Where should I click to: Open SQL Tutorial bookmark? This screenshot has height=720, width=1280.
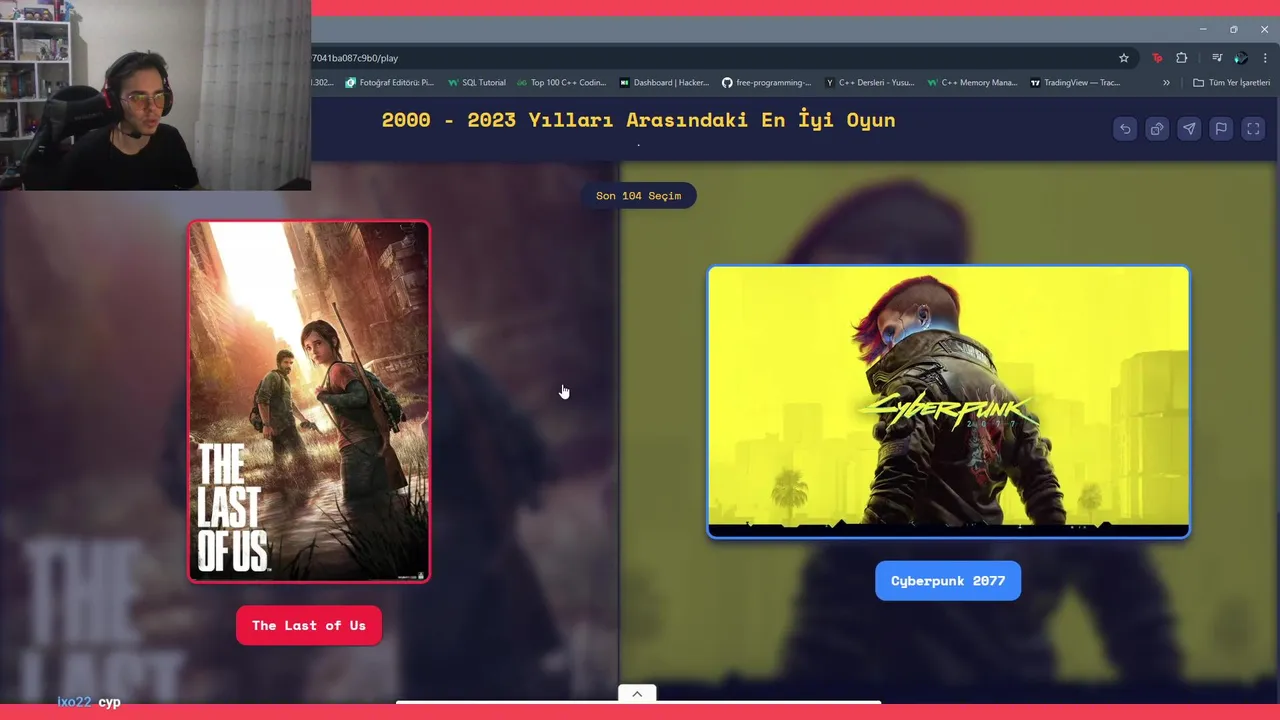477,83
